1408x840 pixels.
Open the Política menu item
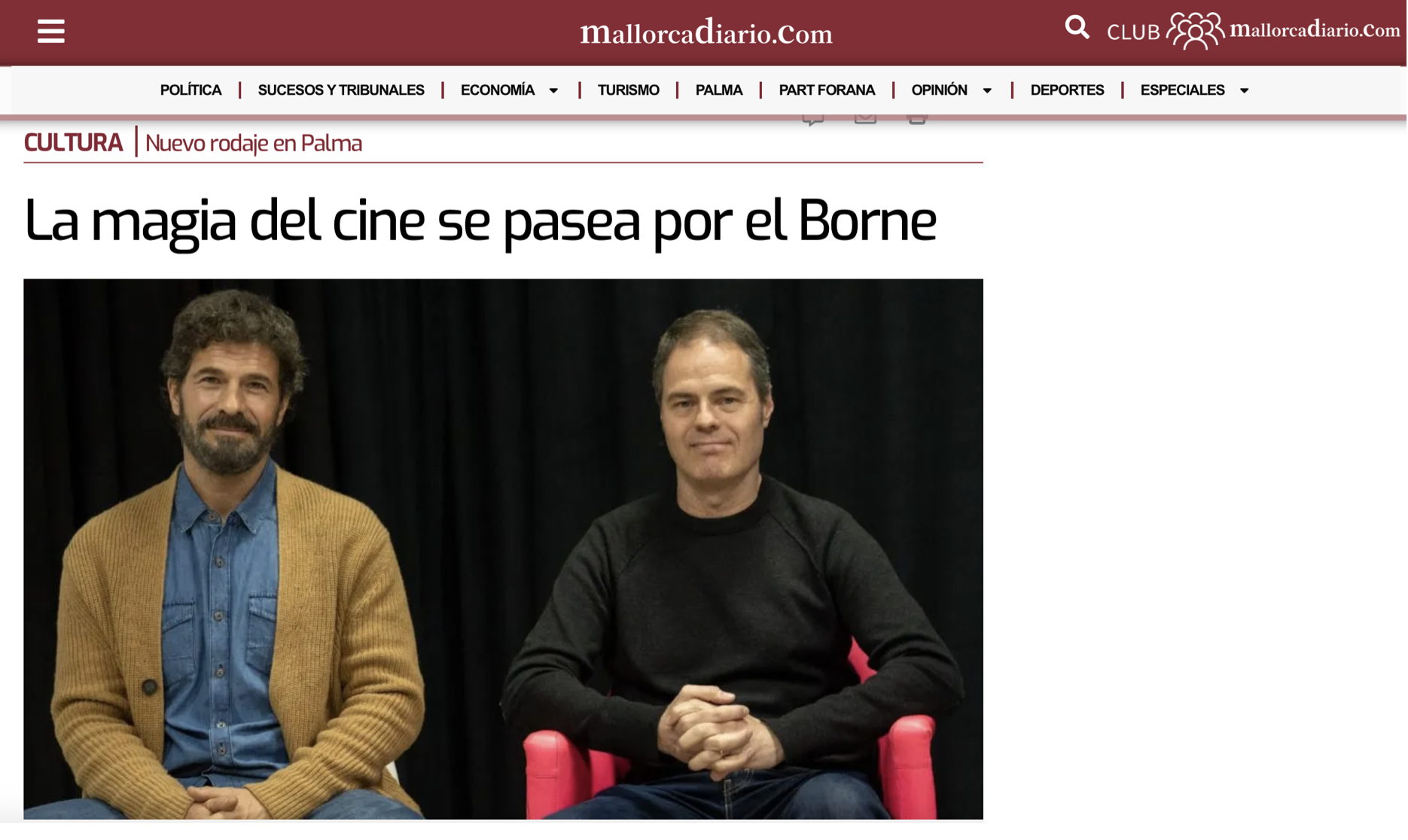(x=190, y=90)
